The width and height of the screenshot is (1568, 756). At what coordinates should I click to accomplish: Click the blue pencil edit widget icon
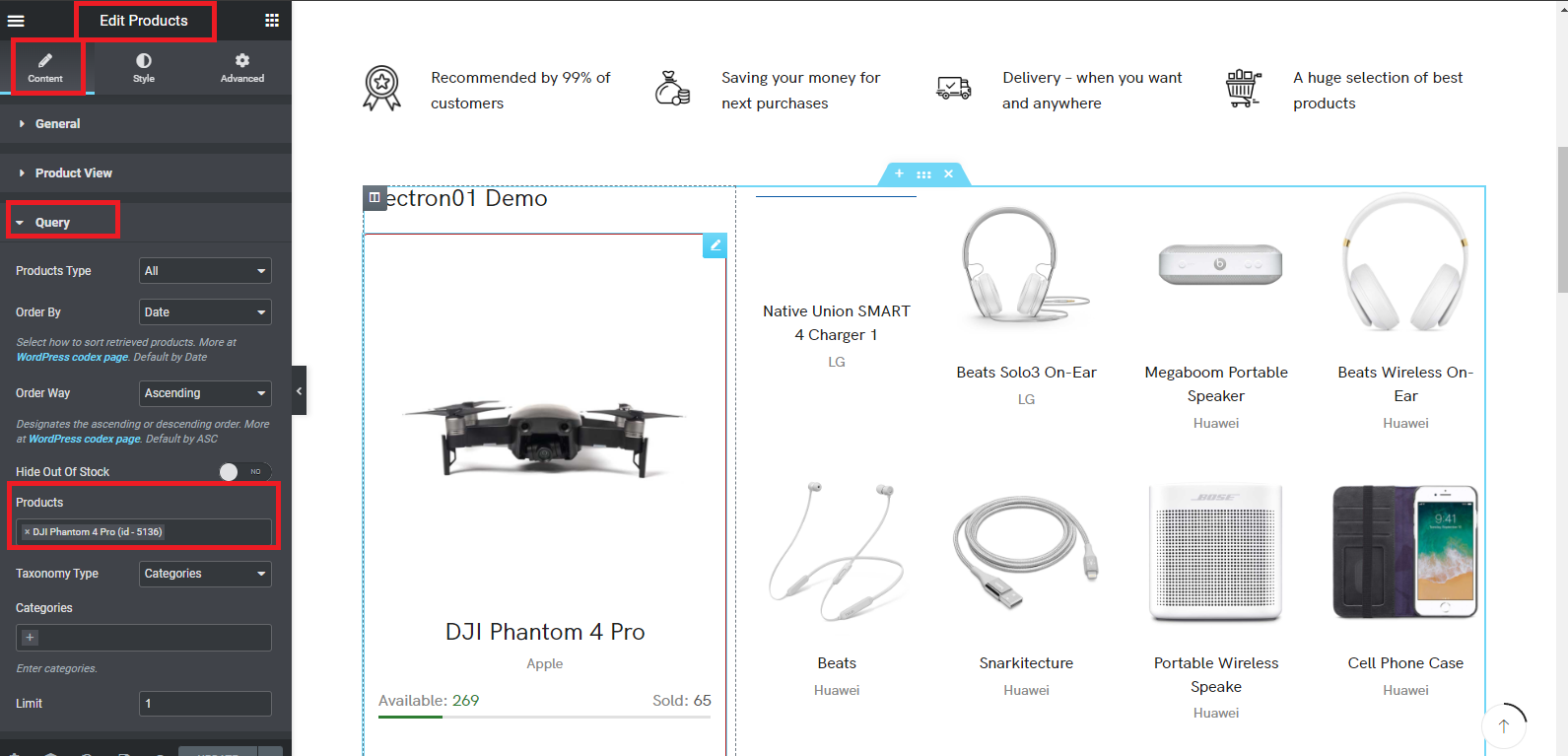pos(715,245)
